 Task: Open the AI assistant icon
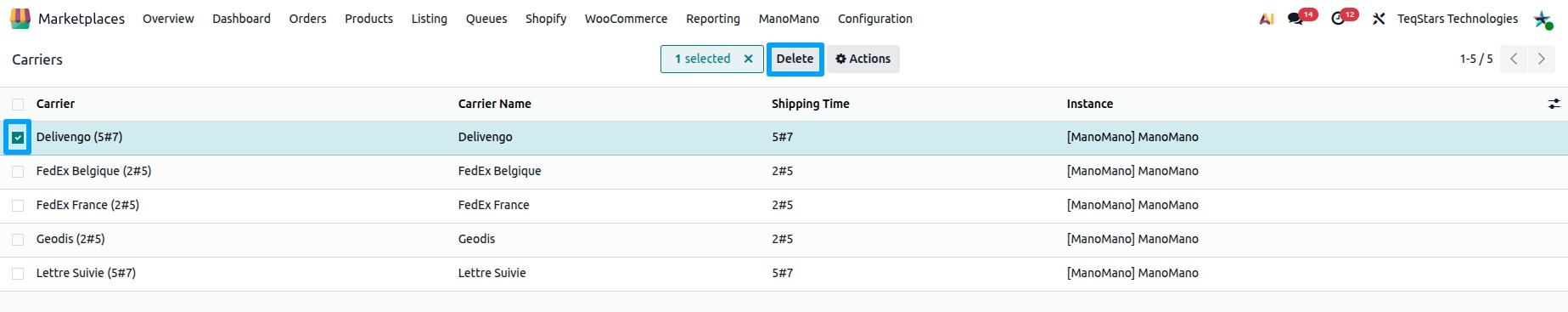tap(1267, 19)
